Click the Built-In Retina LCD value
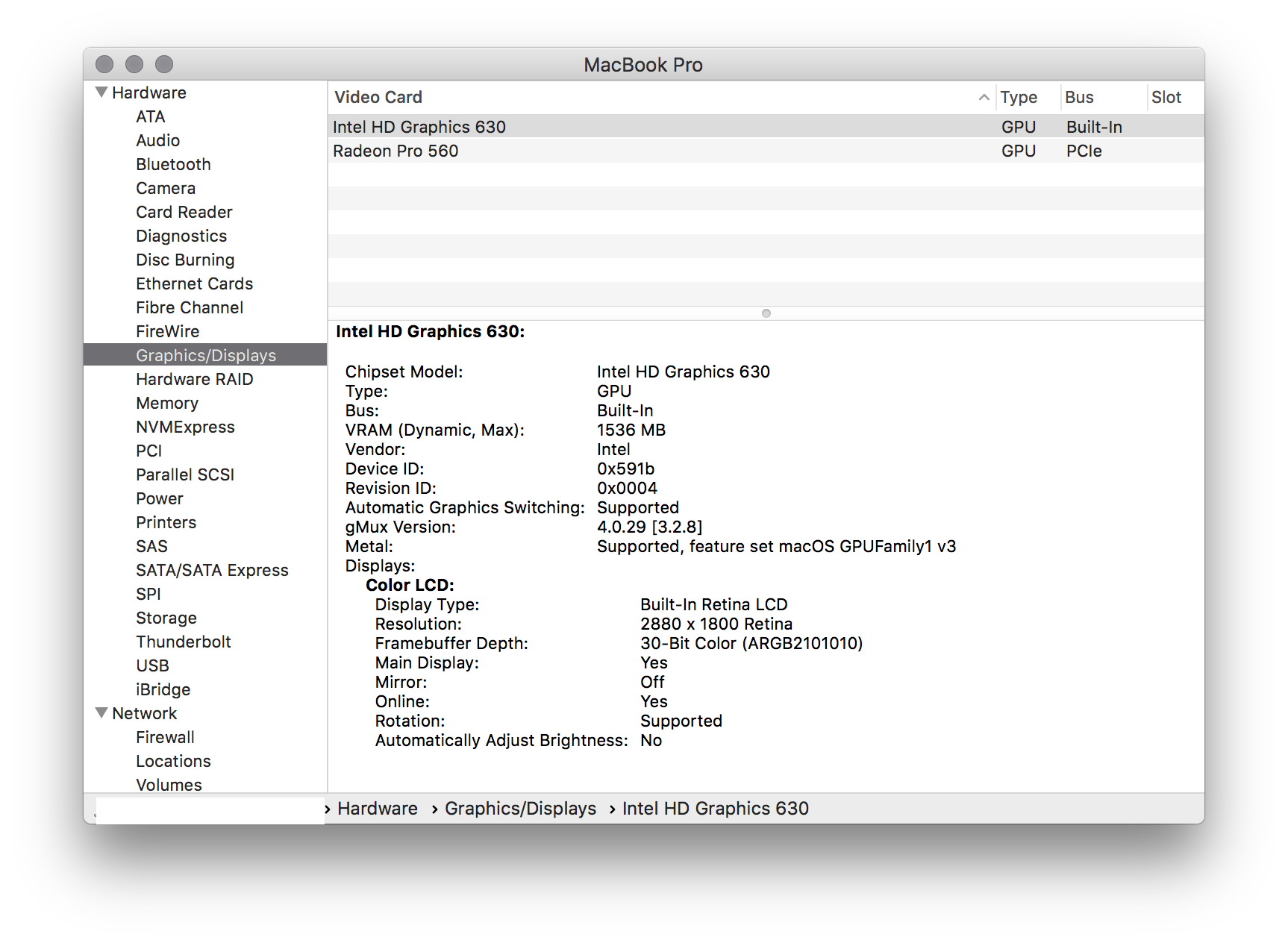This screenshot has height=943, width=1288. point(714,604)
